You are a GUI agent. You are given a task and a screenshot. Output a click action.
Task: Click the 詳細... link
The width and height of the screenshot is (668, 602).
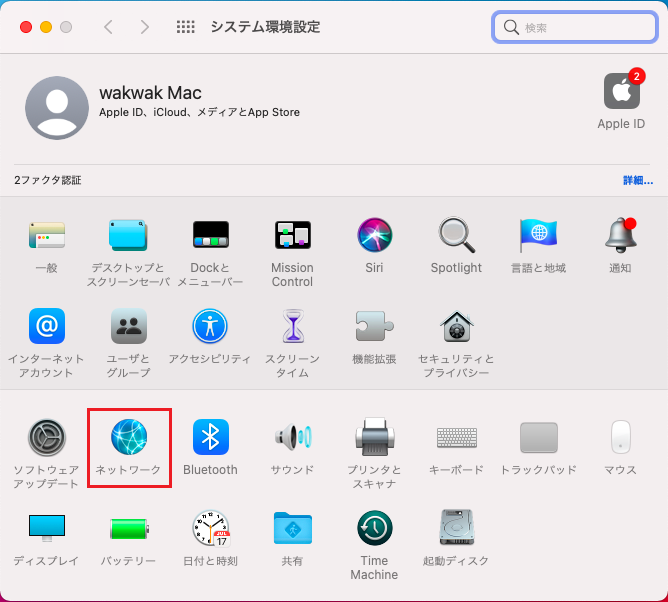[x=638, y=180]
